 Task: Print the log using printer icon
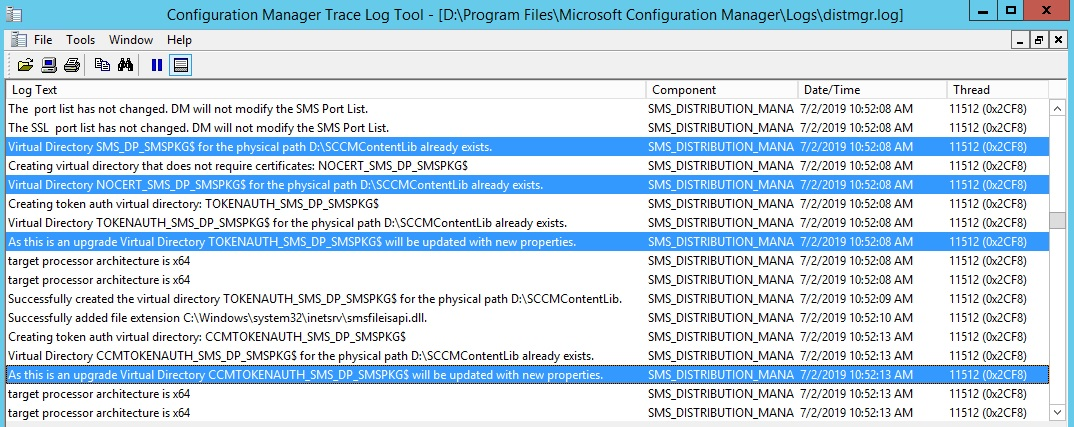coord(72,65)
